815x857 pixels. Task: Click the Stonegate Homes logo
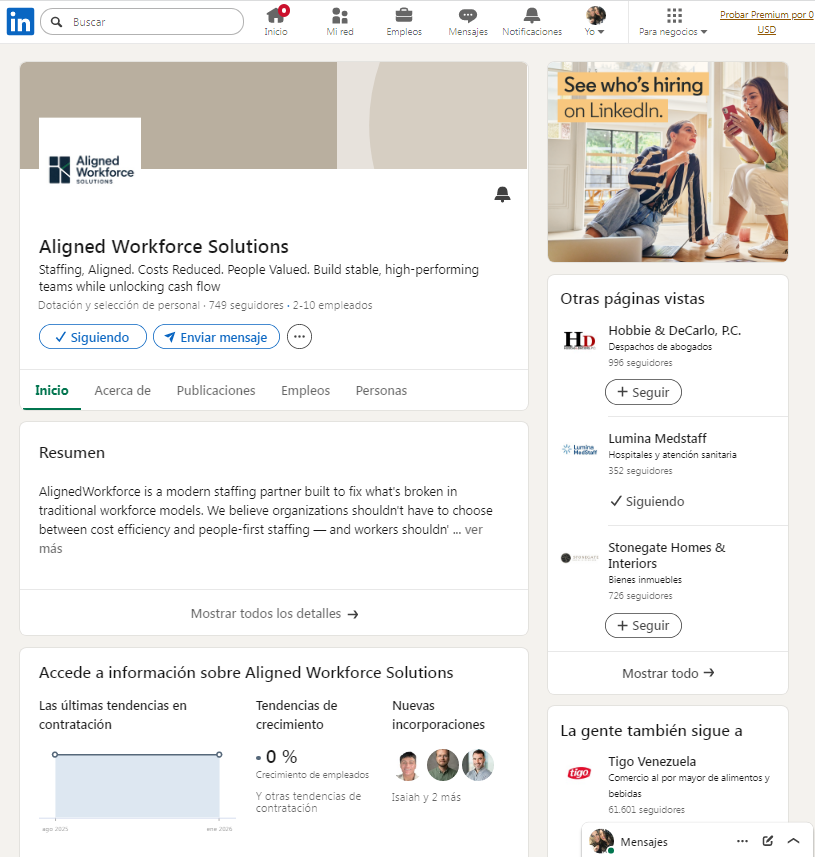click(x=579, y=557)
